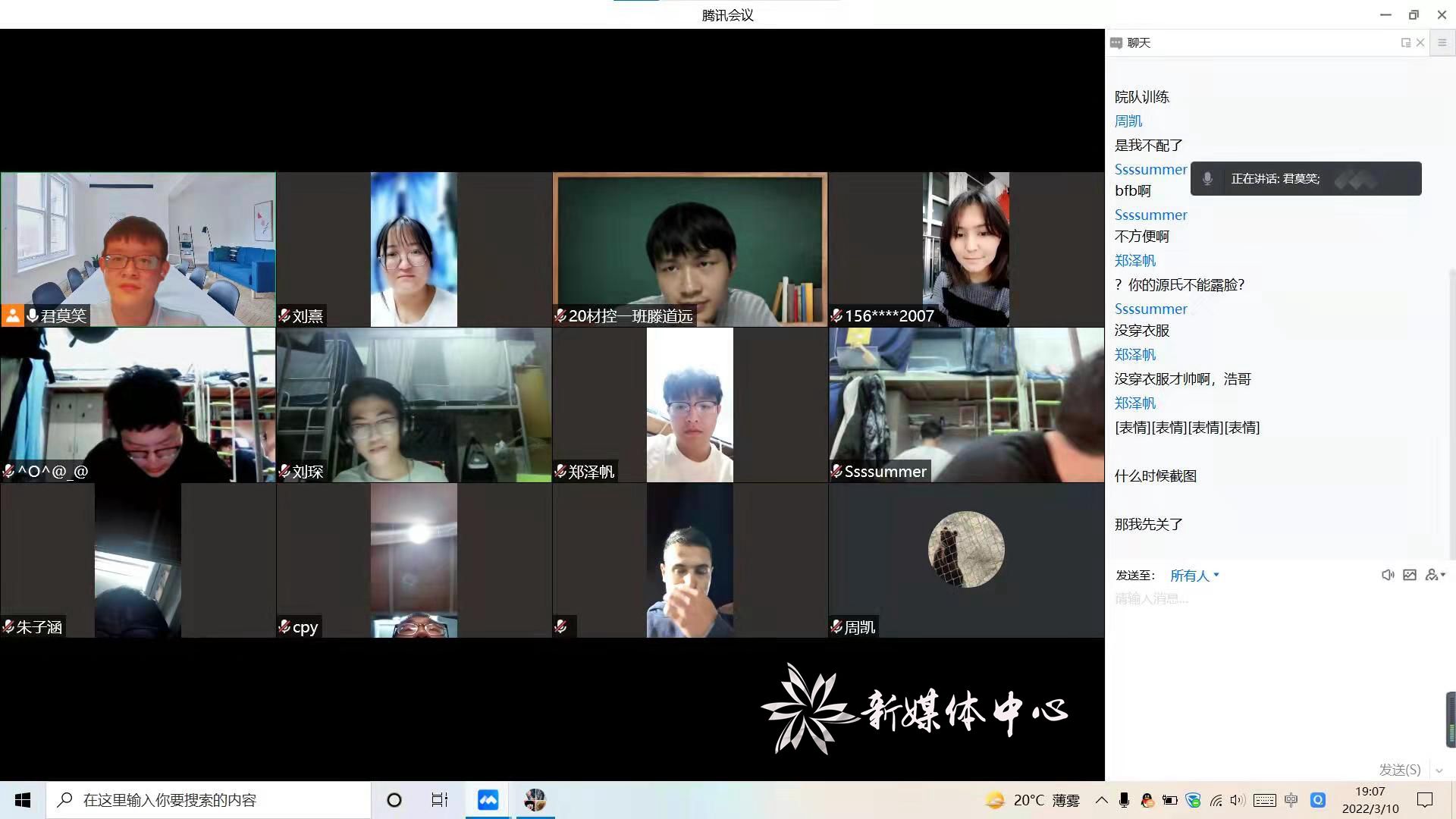Image resolution: width=1456 pixels, height=819 pixels.
Task: Click the send image icon in chat
Action: click(x=1410, y=575)
